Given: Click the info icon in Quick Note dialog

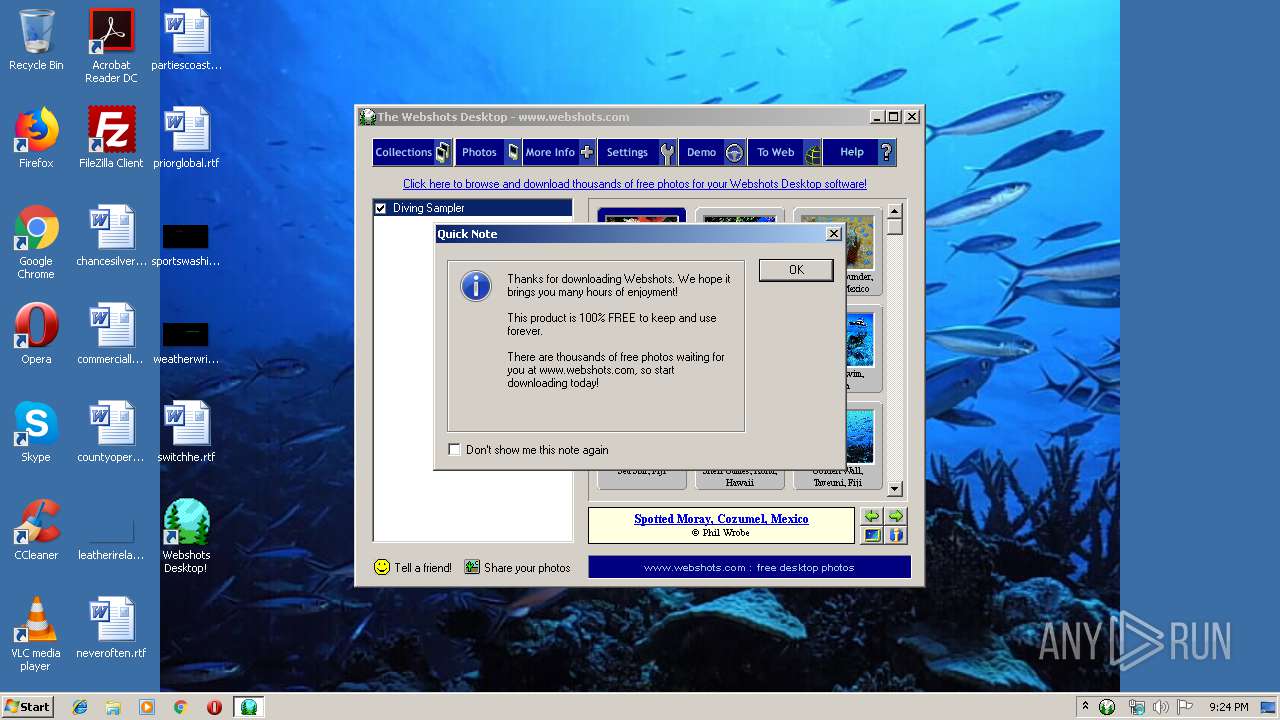Looking at the screenshot, I should pyautogui.click(x=476, y=286).
